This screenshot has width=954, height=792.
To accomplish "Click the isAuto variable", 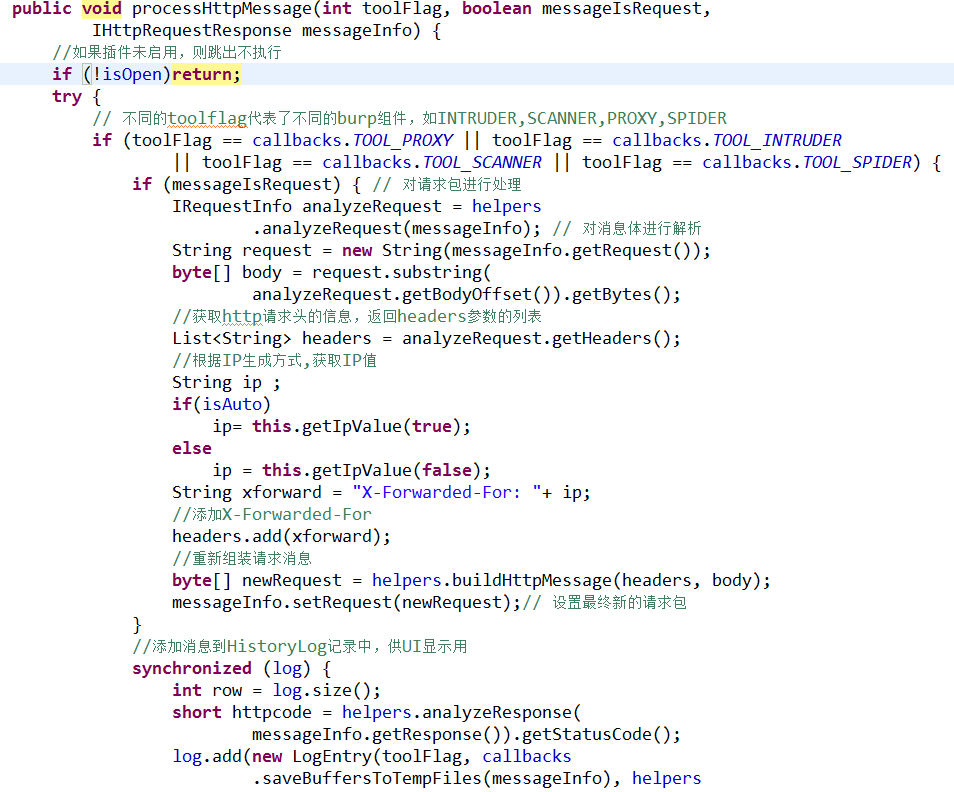I will (232, 405).
